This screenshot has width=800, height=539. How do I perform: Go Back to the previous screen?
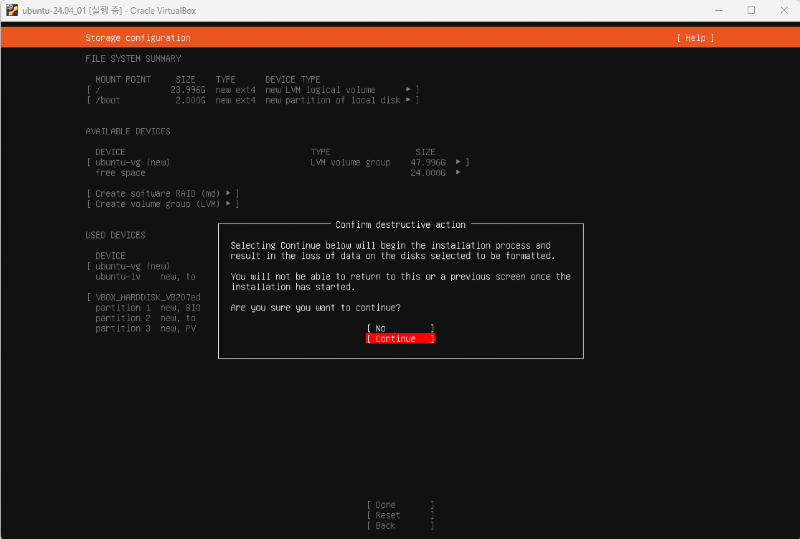400,526
